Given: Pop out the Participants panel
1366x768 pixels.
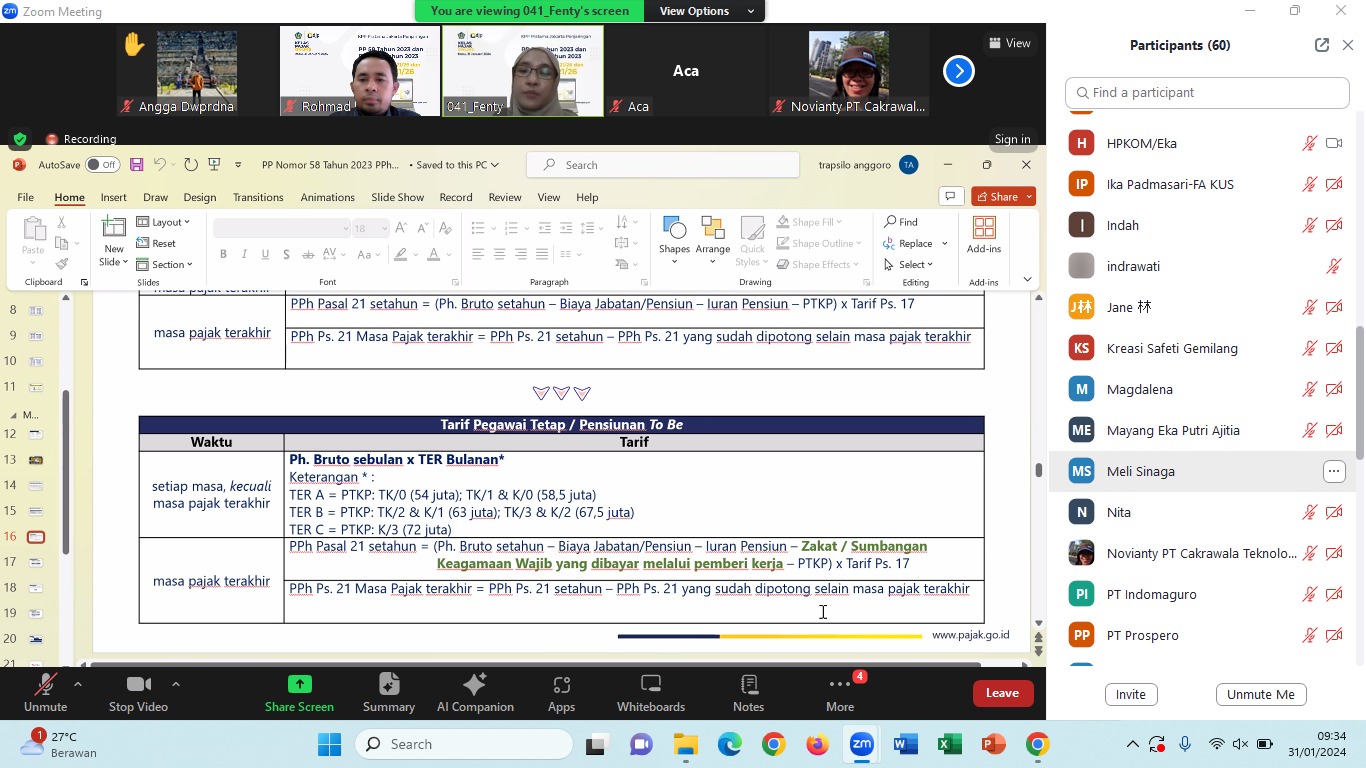Looking at the screenshot, I should [x=1322, y=45].
